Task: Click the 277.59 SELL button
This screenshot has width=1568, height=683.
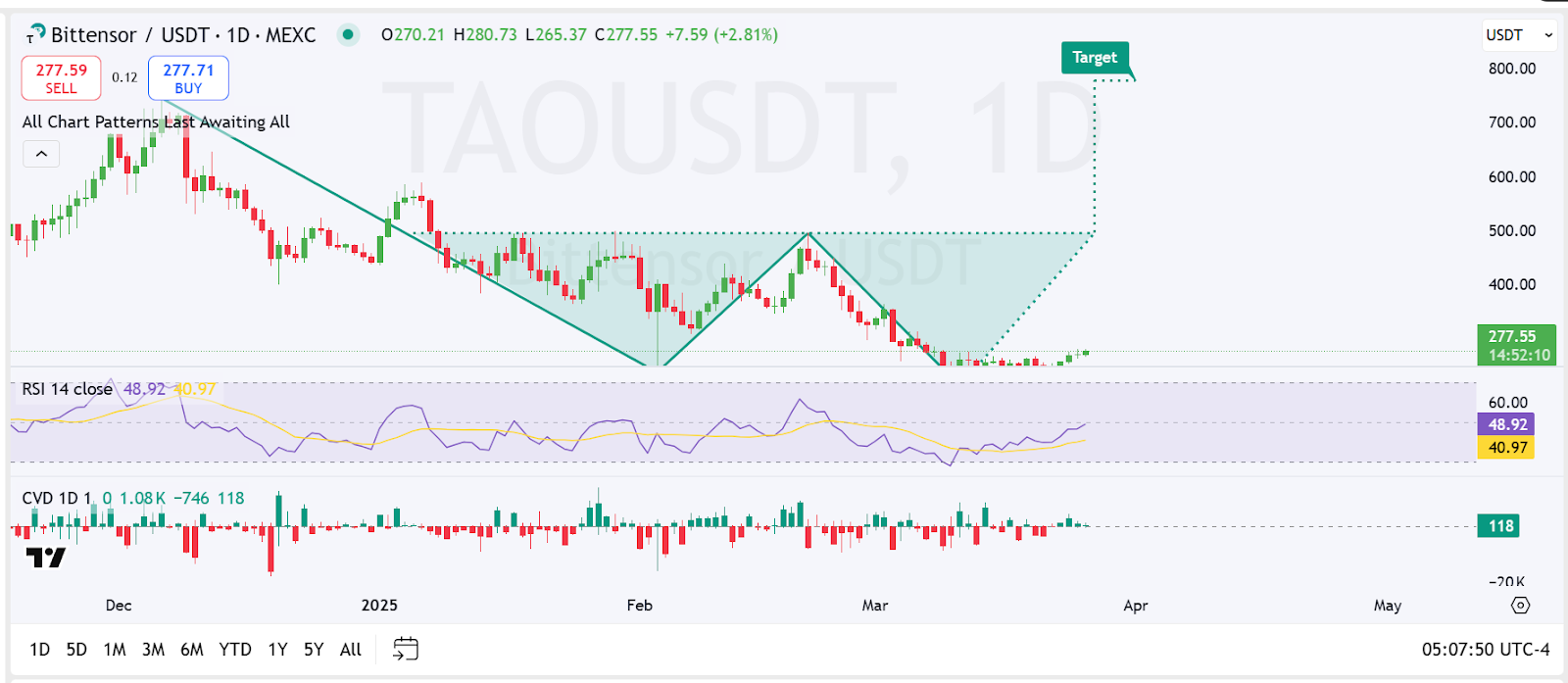Action: click(x=61, y=78)
